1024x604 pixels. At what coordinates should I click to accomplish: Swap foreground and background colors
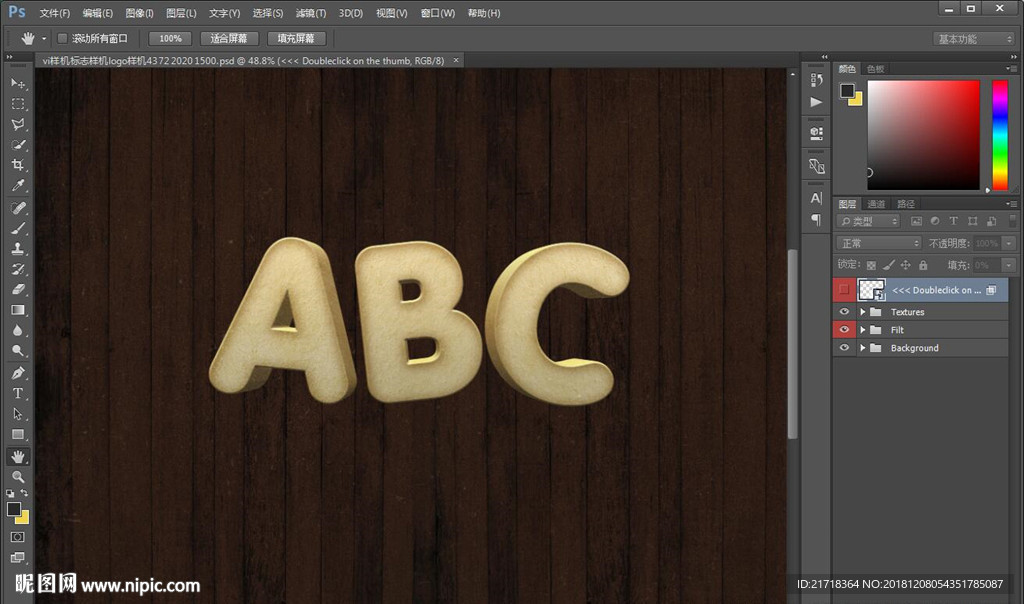[x=24, y=493]
